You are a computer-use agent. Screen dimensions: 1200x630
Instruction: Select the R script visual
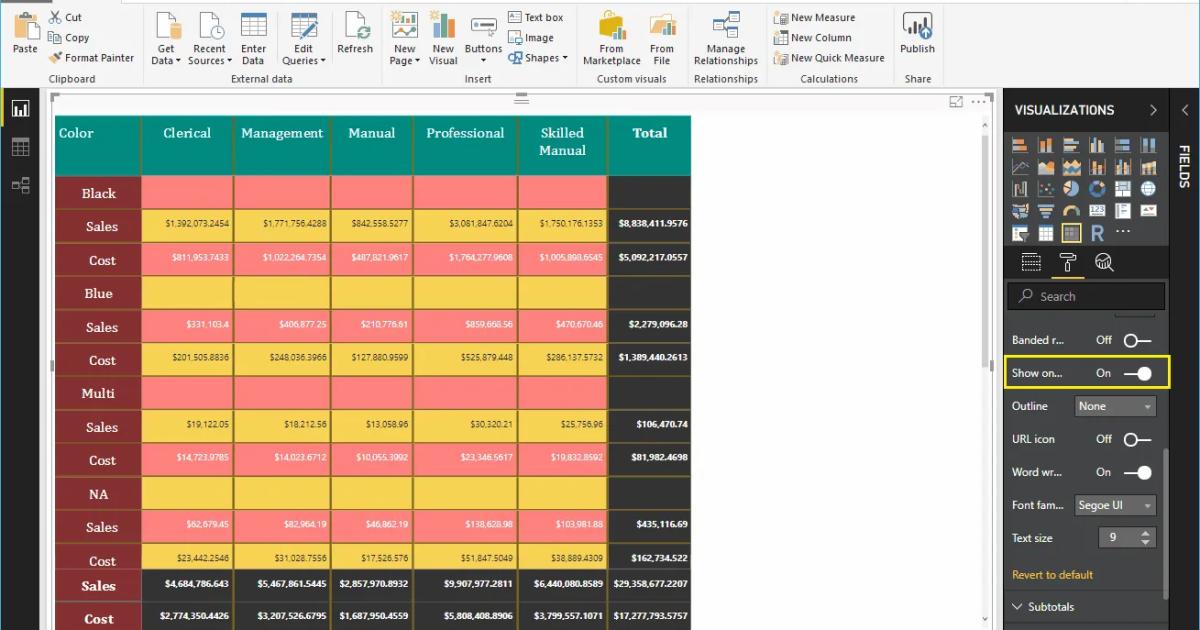coord(1098,232)
